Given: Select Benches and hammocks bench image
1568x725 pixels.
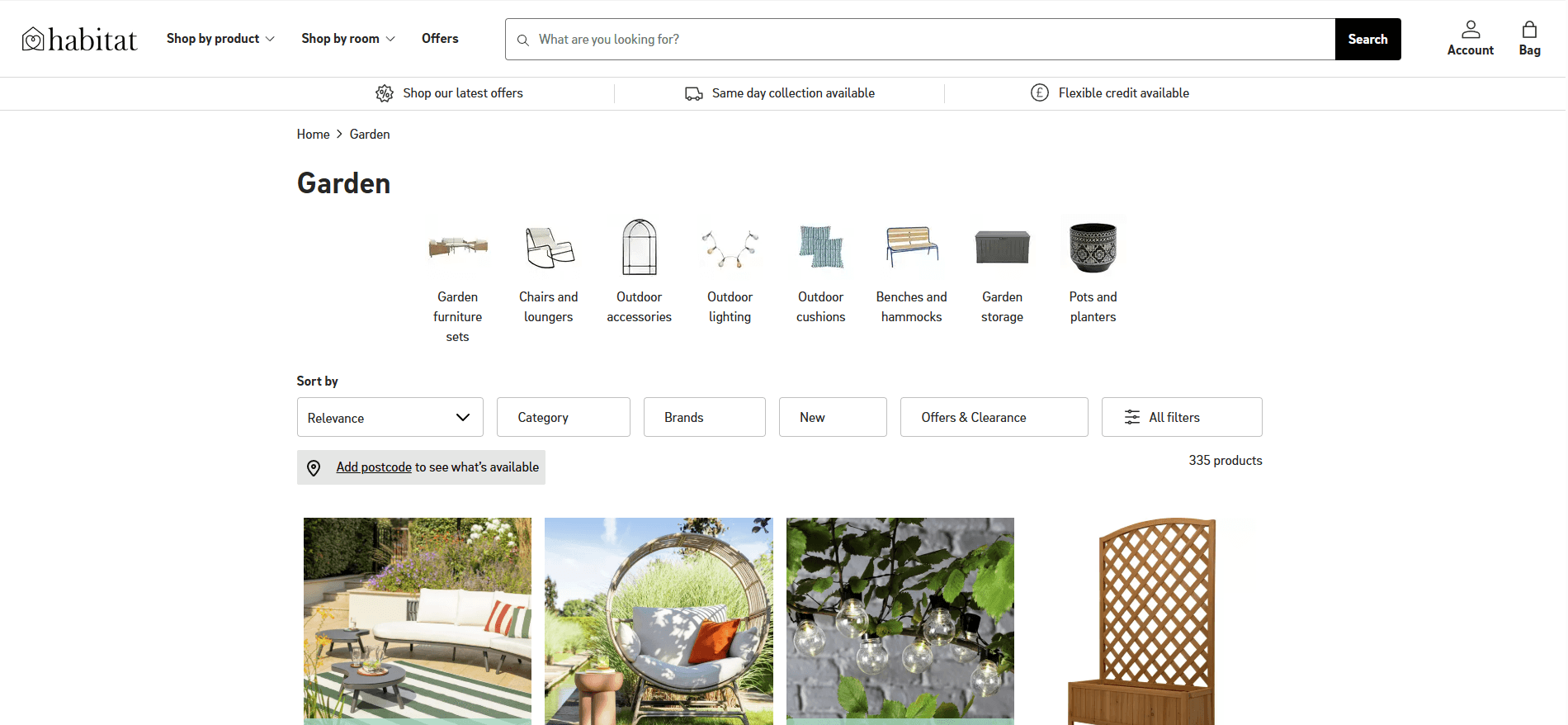Looking at the screenshot, I should (x=912, y=246).
